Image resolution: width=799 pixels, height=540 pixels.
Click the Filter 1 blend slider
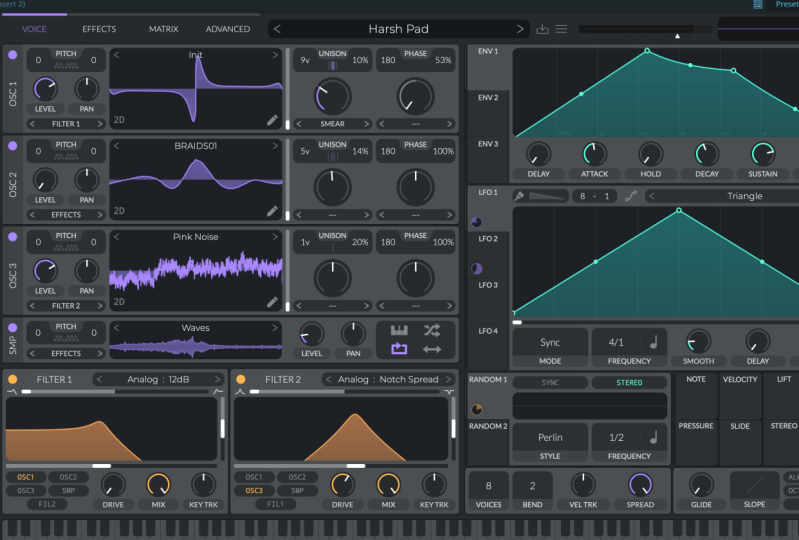[115, 392]
